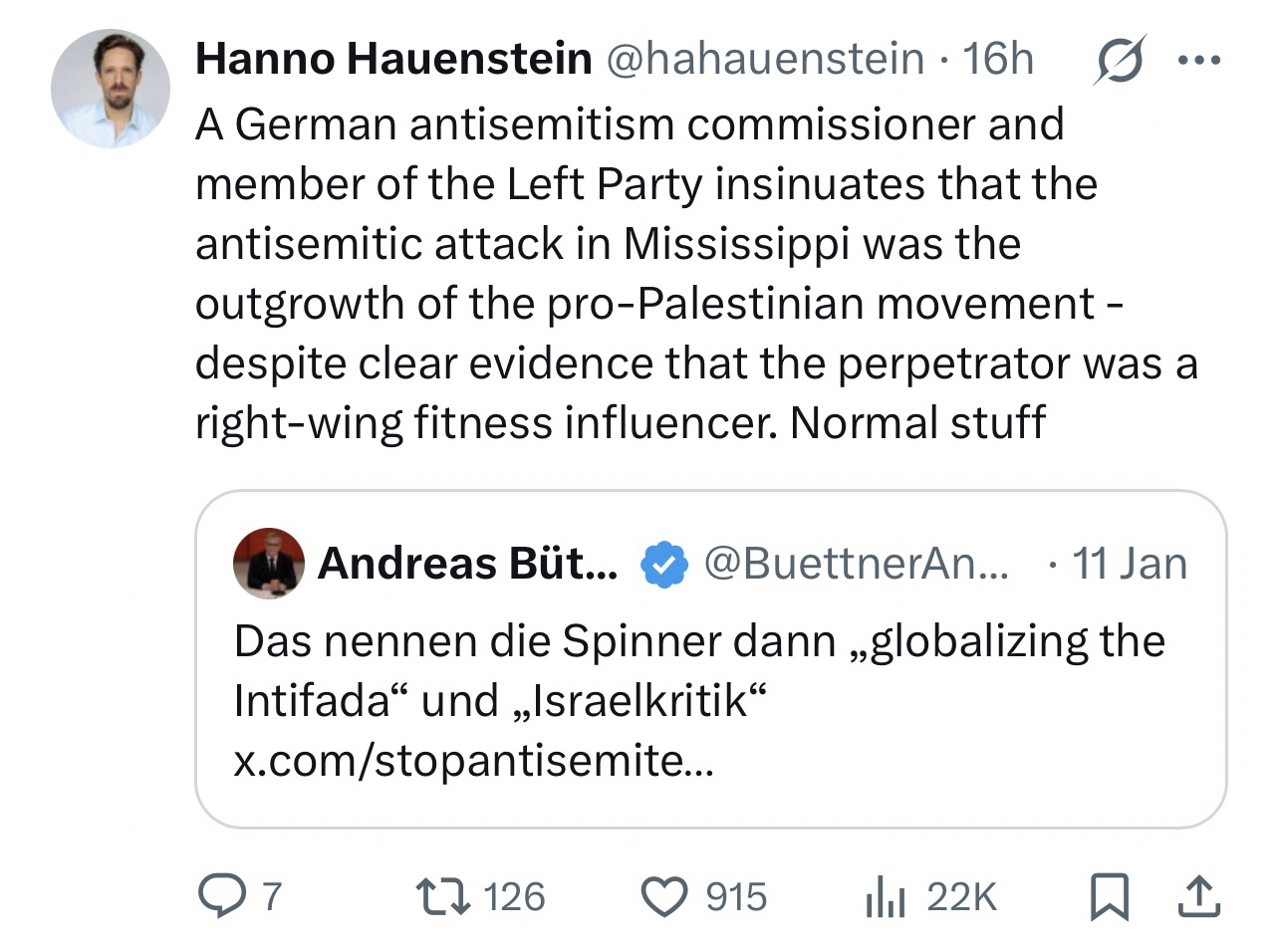The width and height of the screenshot is (1278, 952).
Task: Click the @BuettnerAn handle in quote
Action: 856,565
